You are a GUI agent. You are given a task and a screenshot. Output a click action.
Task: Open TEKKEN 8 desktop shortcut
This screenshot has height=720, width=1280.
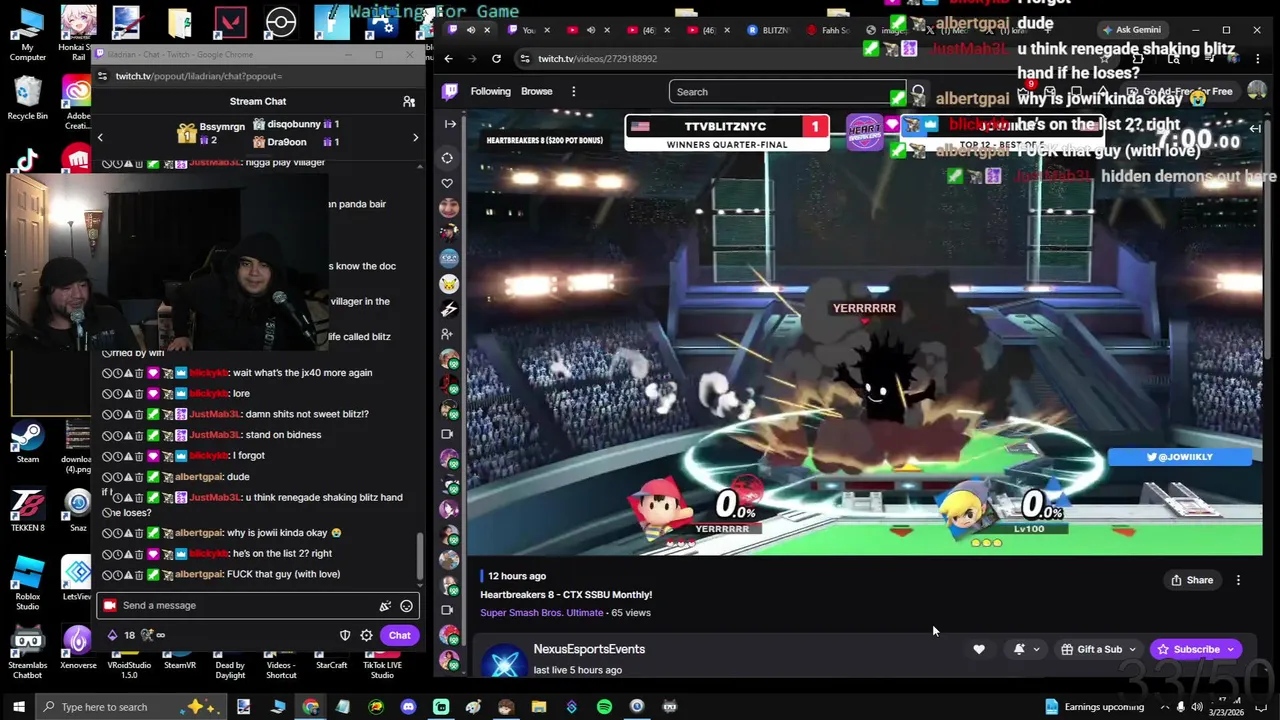pos(27,510)
